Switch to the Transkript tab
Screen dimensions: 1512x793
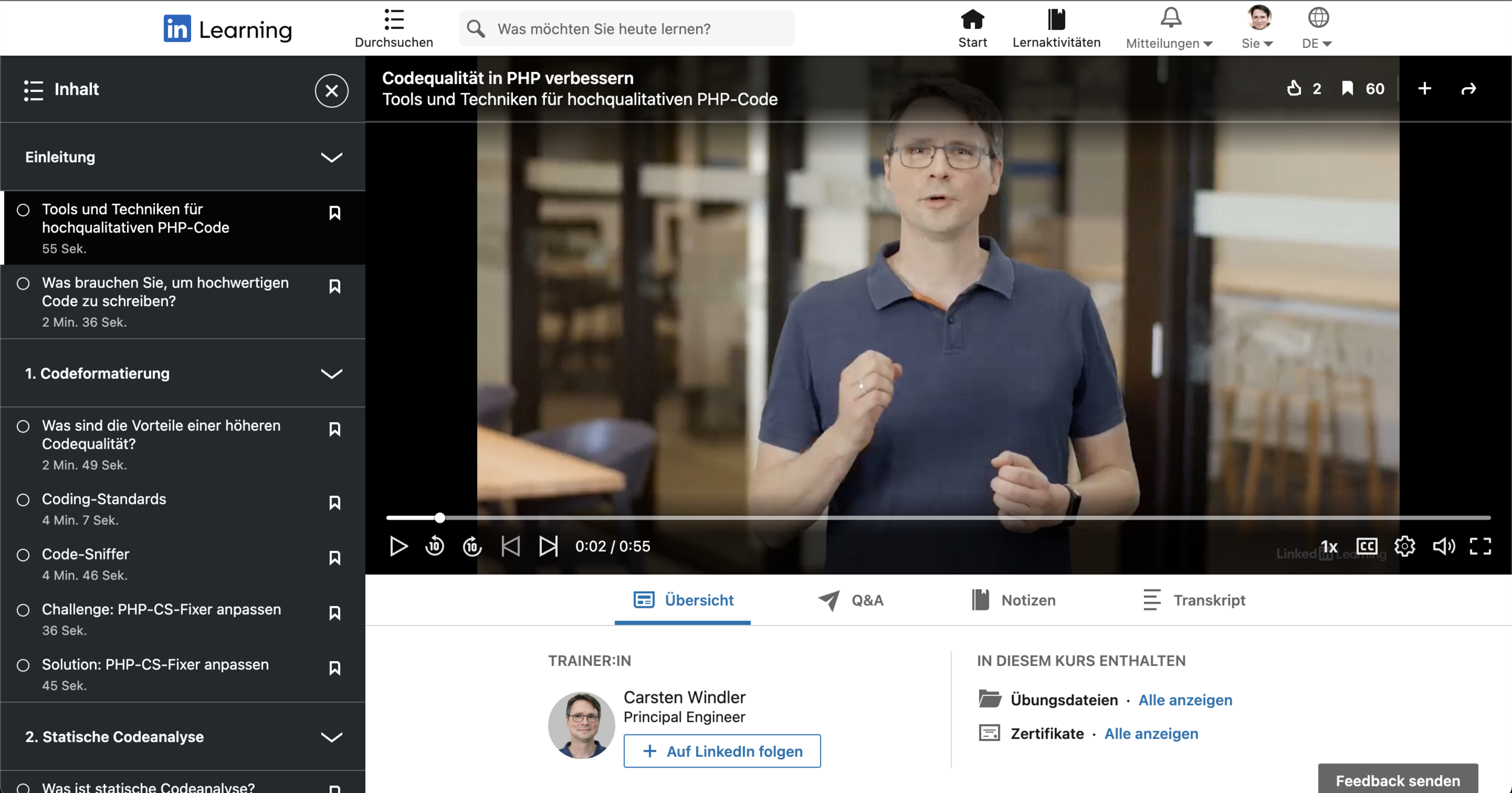click(x=1194, y=600)
